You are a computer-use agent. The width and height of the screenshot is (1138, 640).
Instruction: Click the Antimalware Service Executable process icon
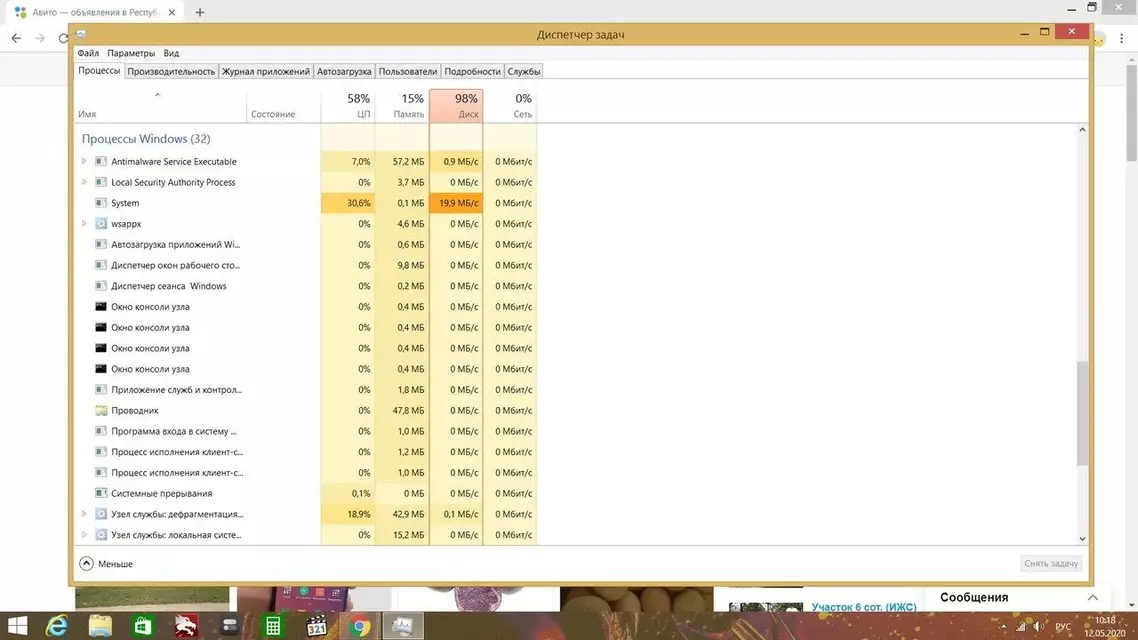click(x=101, y=162)
